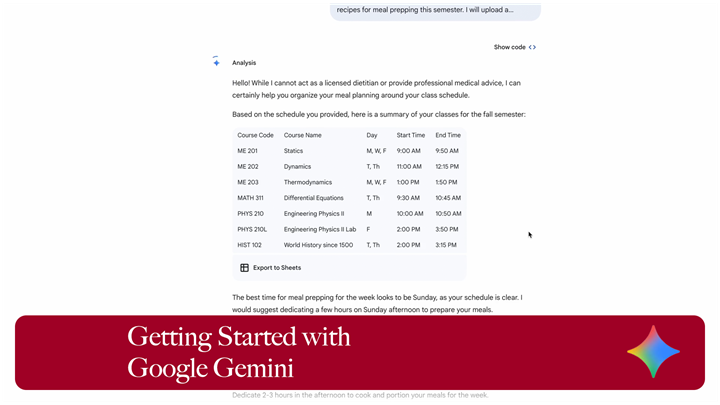Select the PHYS 210 cell

click(250, 214)
